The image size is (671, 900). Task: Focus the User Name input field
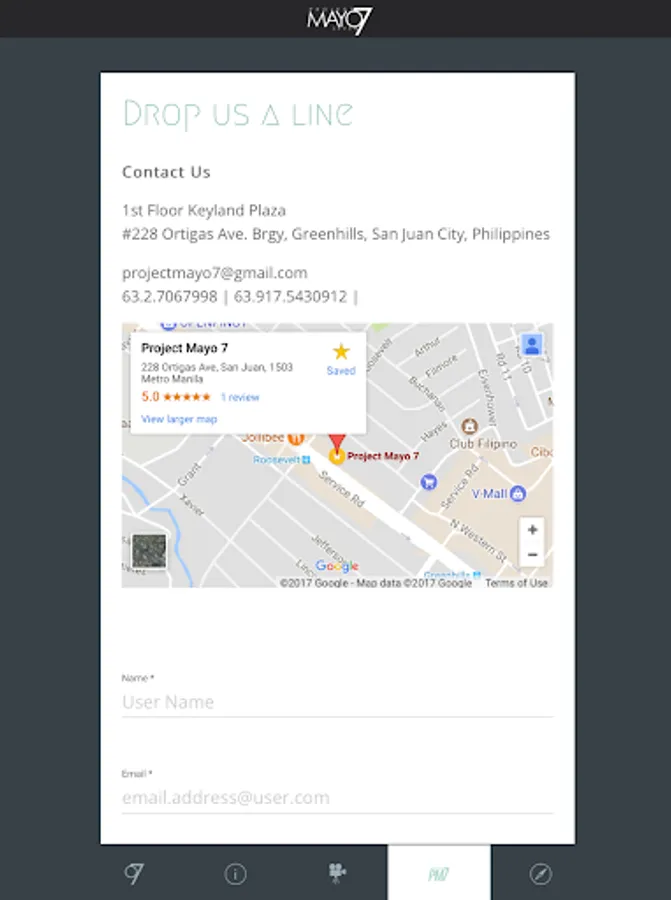tap(338, 702)
